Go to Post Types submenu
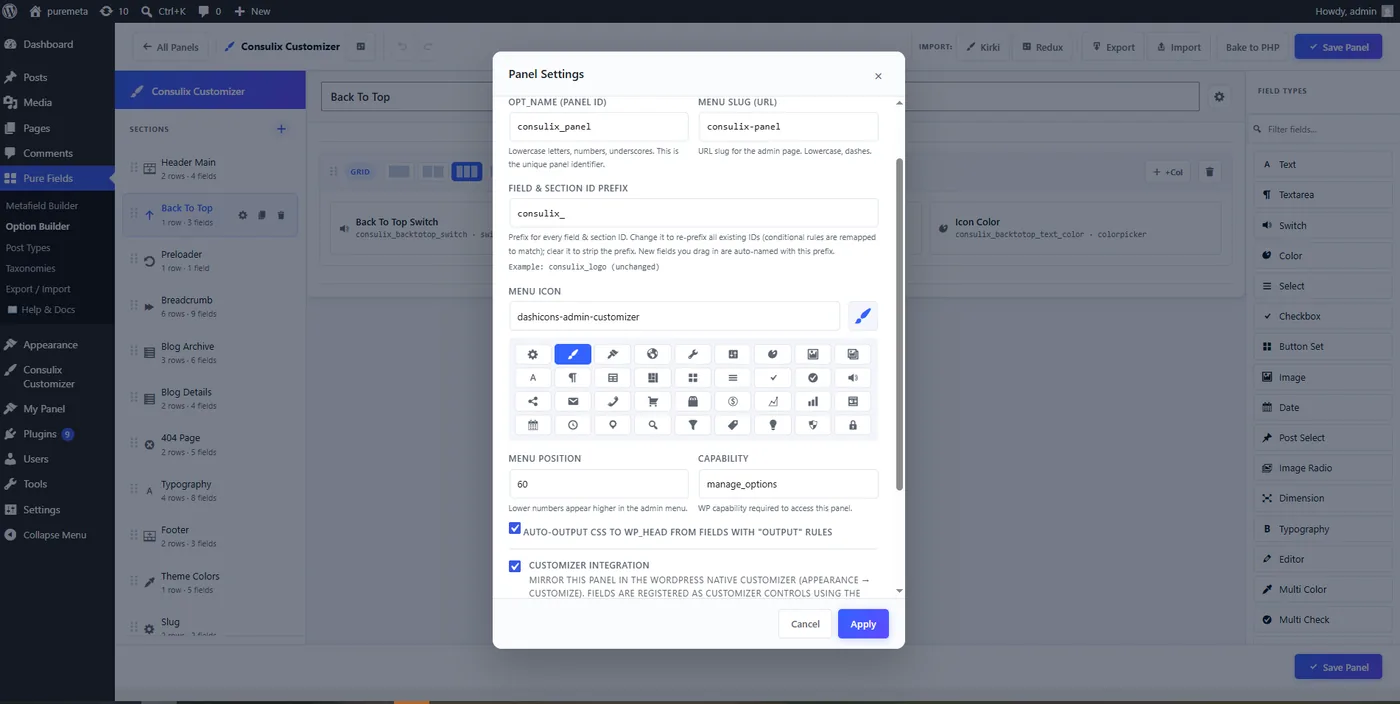The image size is (1400, 704). coord(28,248)
